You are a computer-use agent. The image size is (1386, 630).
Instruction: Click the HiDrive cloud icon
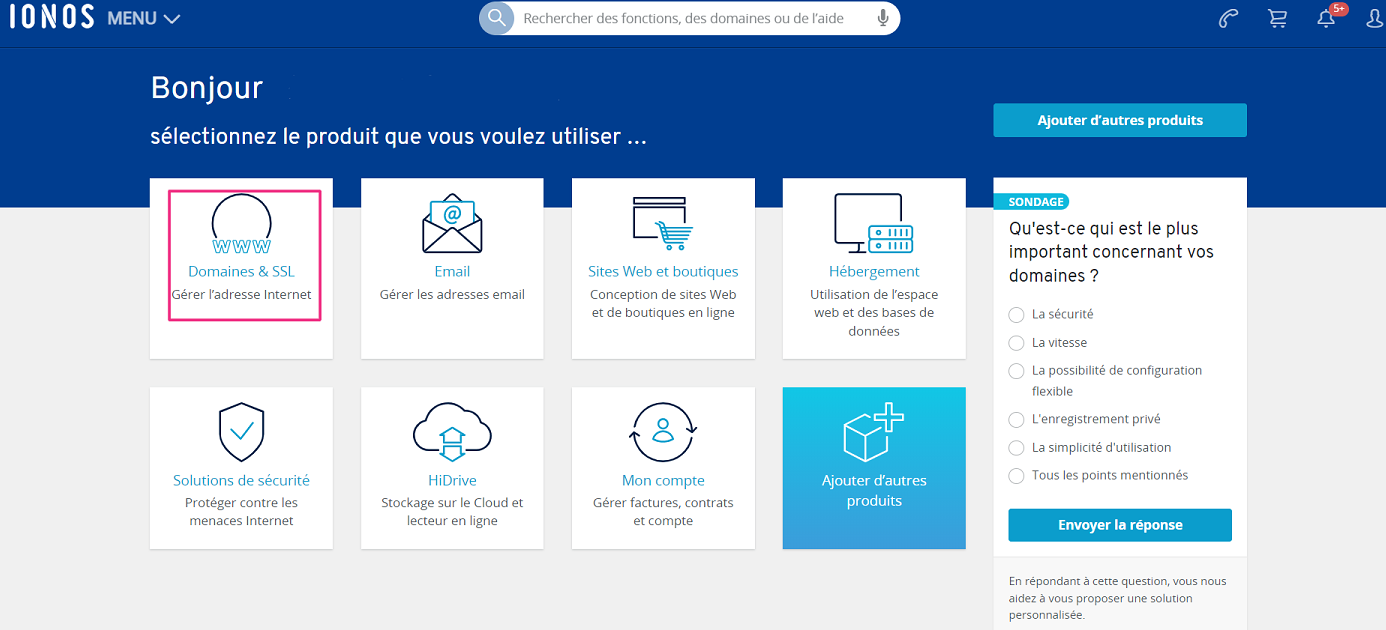[452, 432]
